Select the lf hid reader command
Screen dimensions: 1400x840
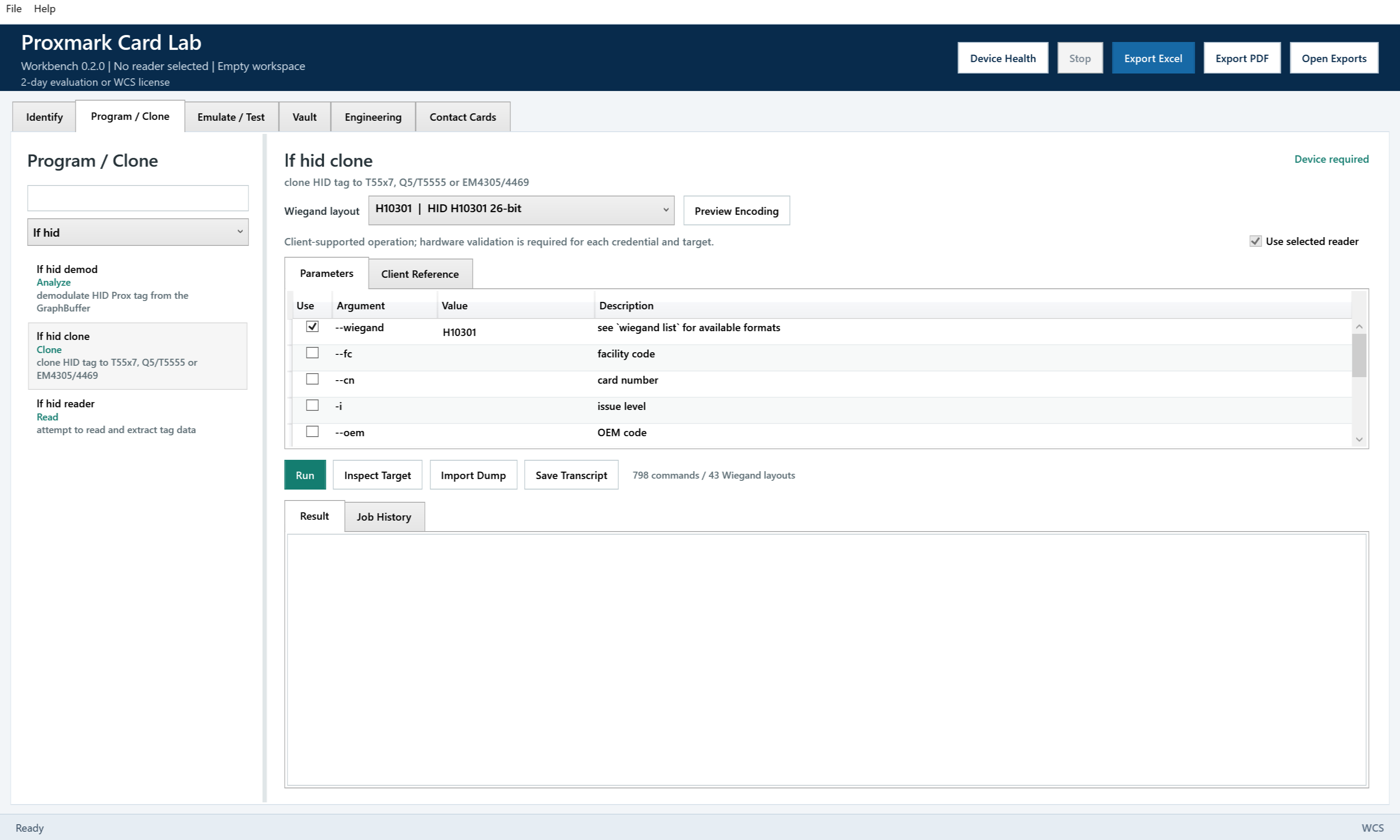137,416
